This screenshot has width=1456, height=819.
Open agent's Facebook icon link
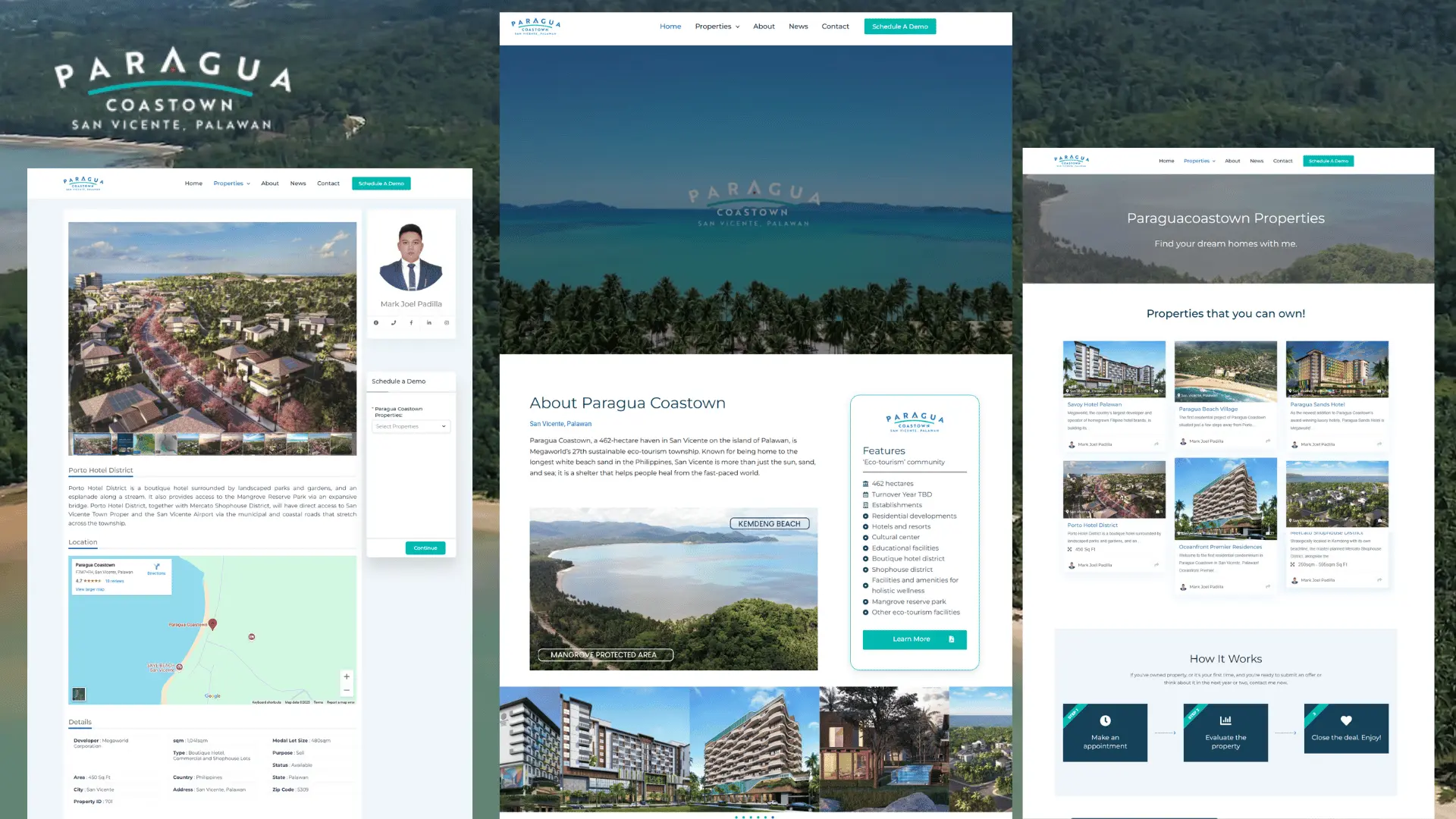click(411, 322)
